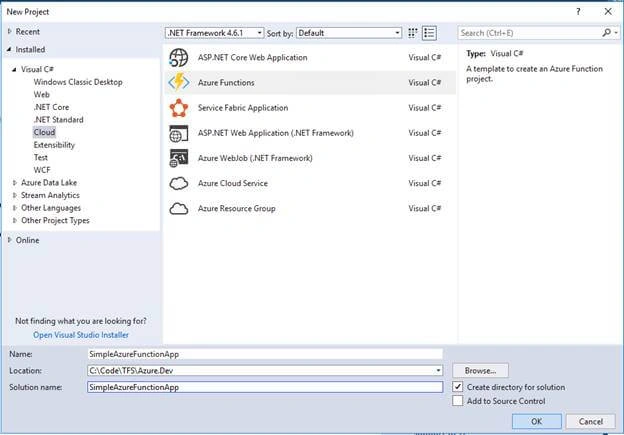Select the Cloud category
The image size is (624, 435).
pyautogui.click(x=44, y=132)
